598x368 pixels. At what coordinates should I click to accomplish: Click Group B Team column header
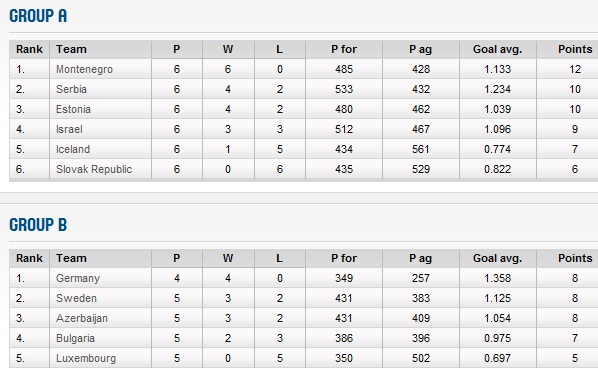pos(71,258)
